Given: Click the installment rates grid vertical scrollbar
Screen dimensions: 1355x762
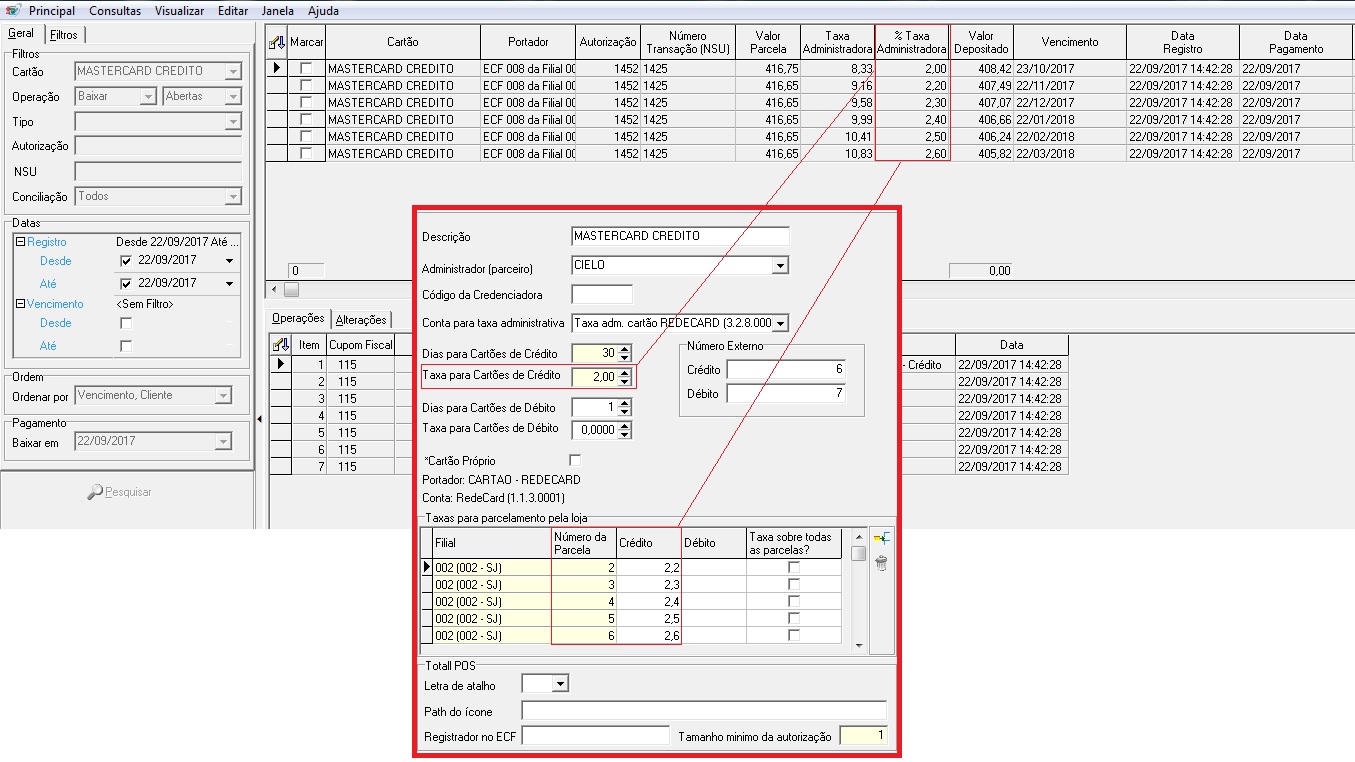Looking at the screenshot, I should [858, 590].
